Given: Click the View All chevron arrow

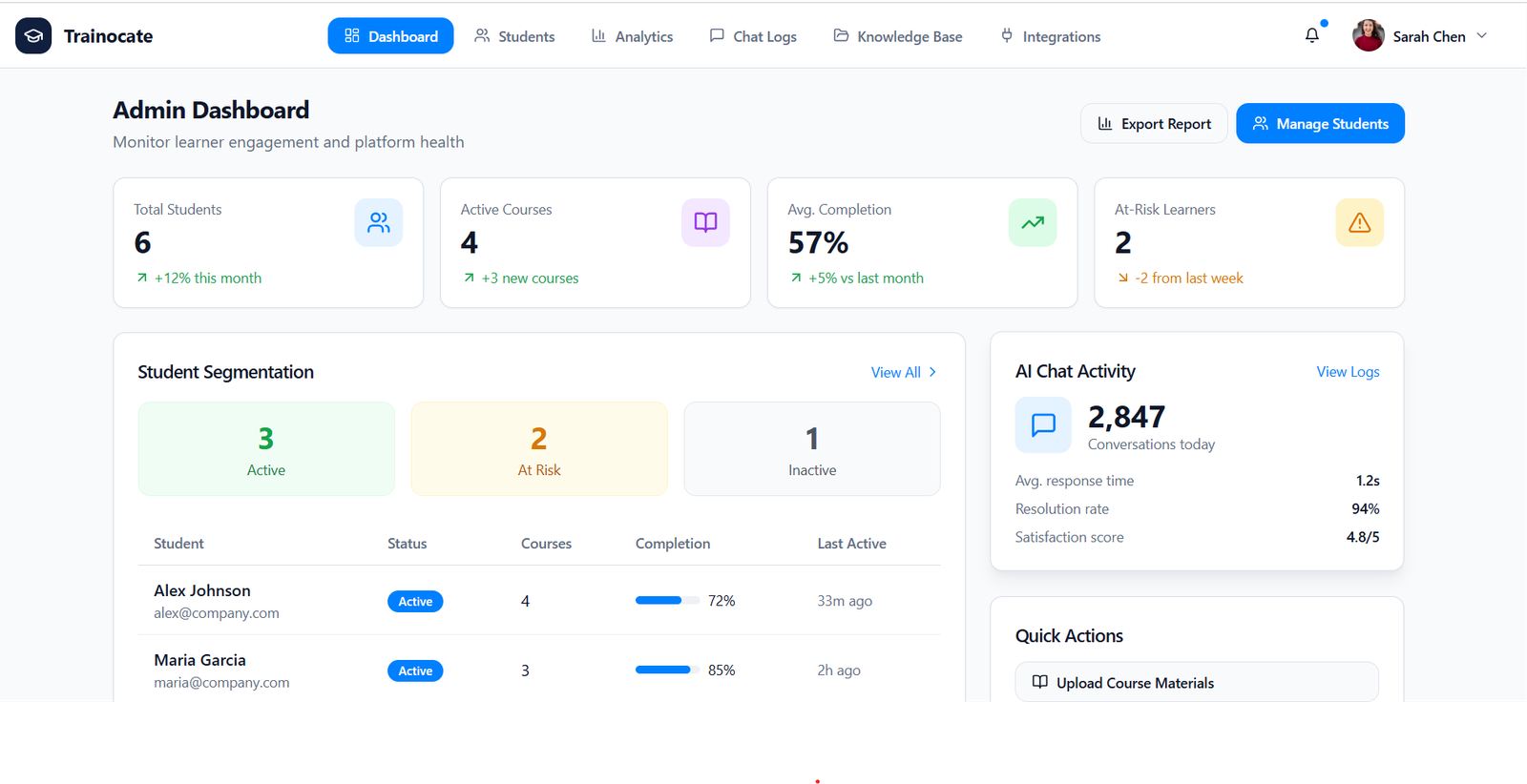Looking at the screenshot, I should pyautogui.click(x=932, y=372).
